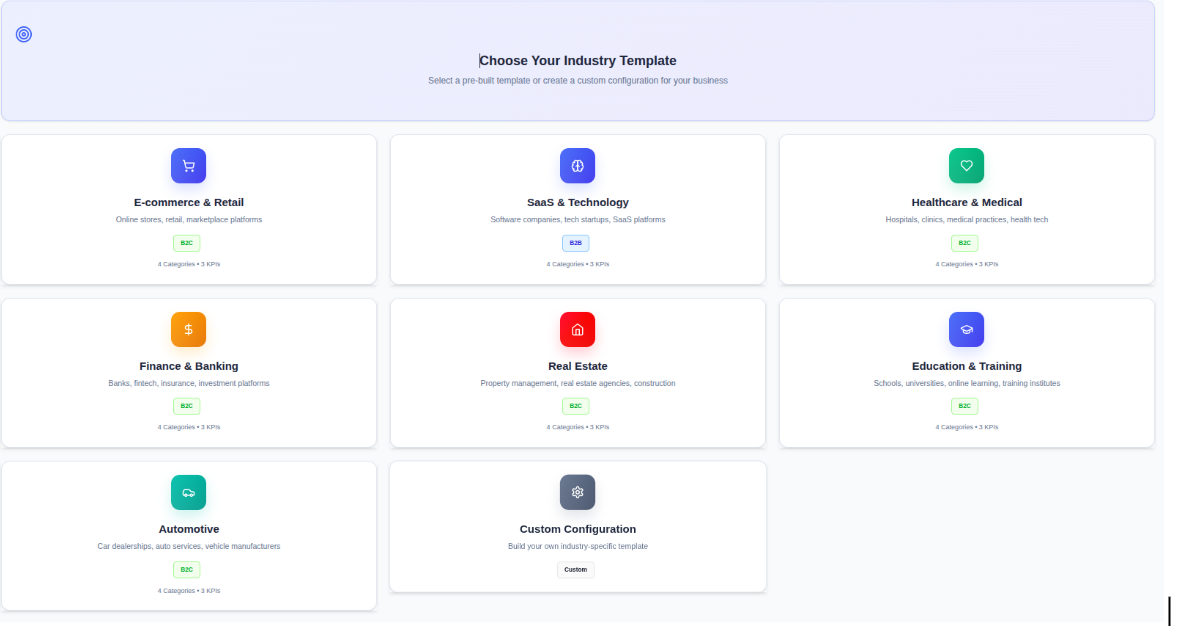Click the B2B badge on SaaS card

tap(575, 243)
